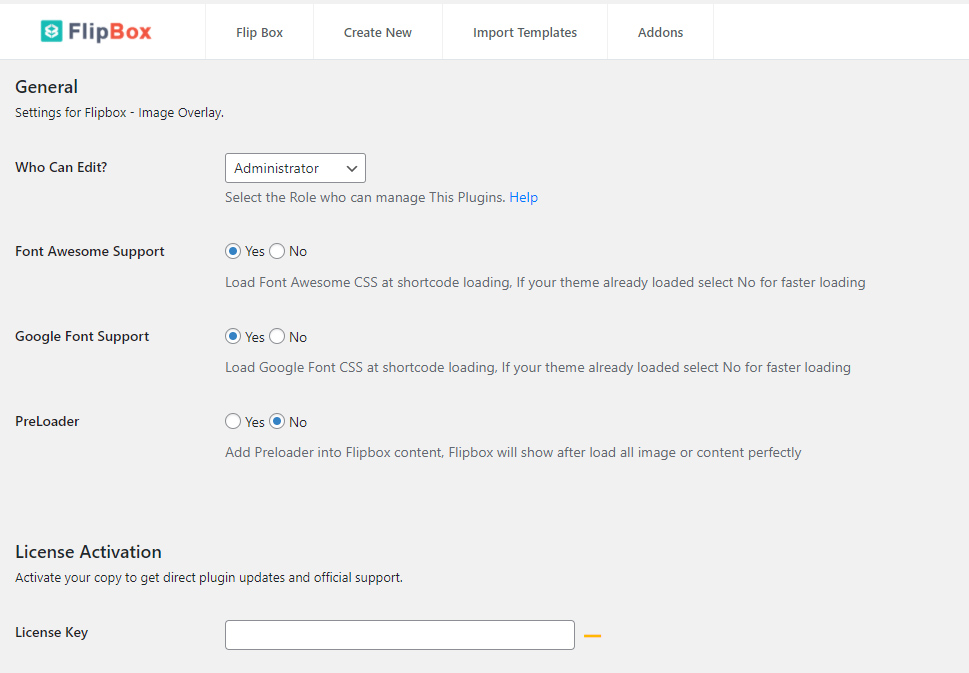
Task: Click the 'Load Google Font CSS' description
Action: [x=538, y=368]
